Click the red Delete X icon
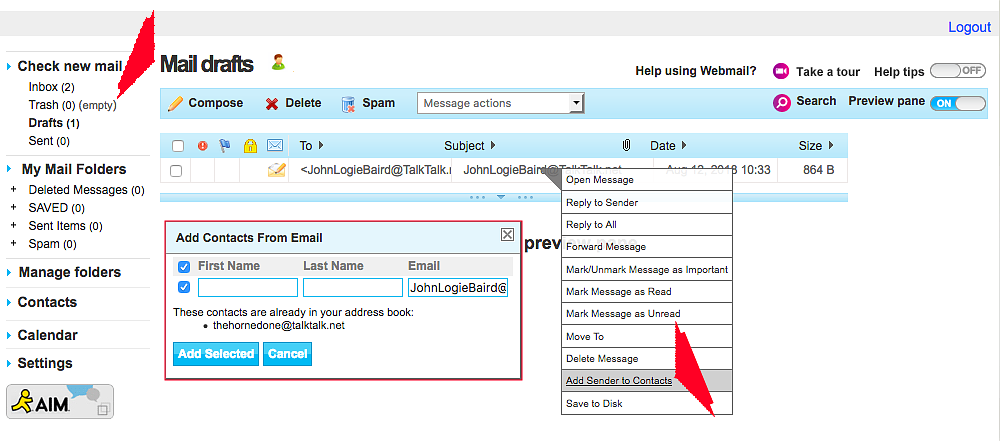 click(272, 103)
